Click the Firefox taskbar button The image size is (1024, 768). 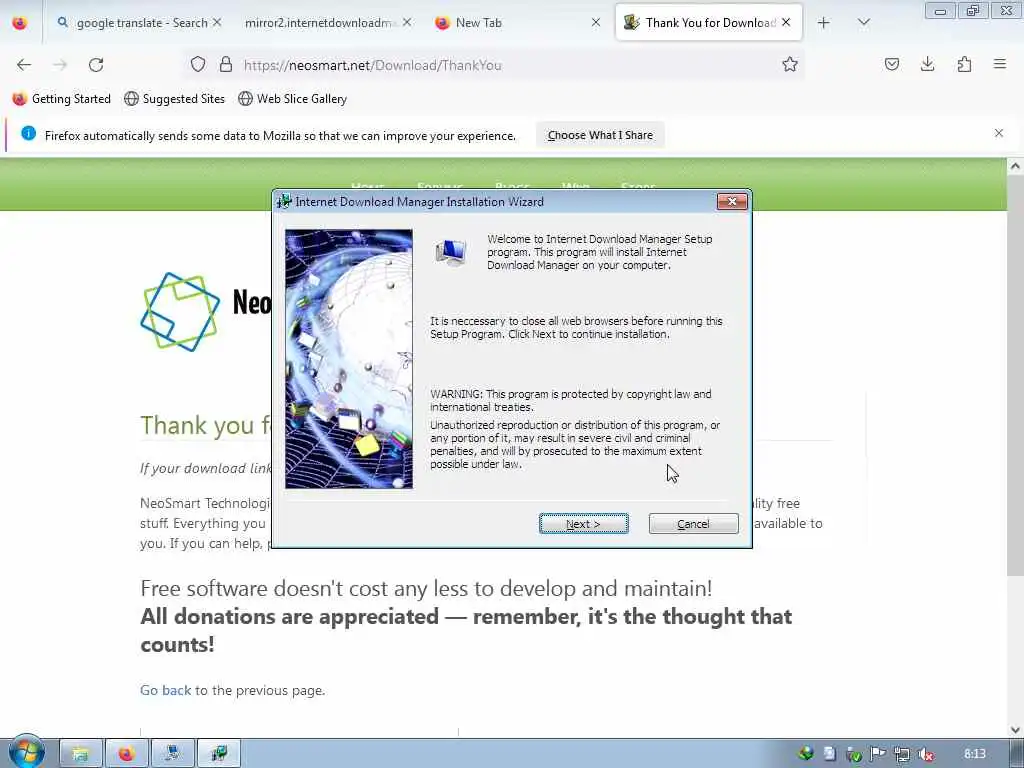[127, 754]
